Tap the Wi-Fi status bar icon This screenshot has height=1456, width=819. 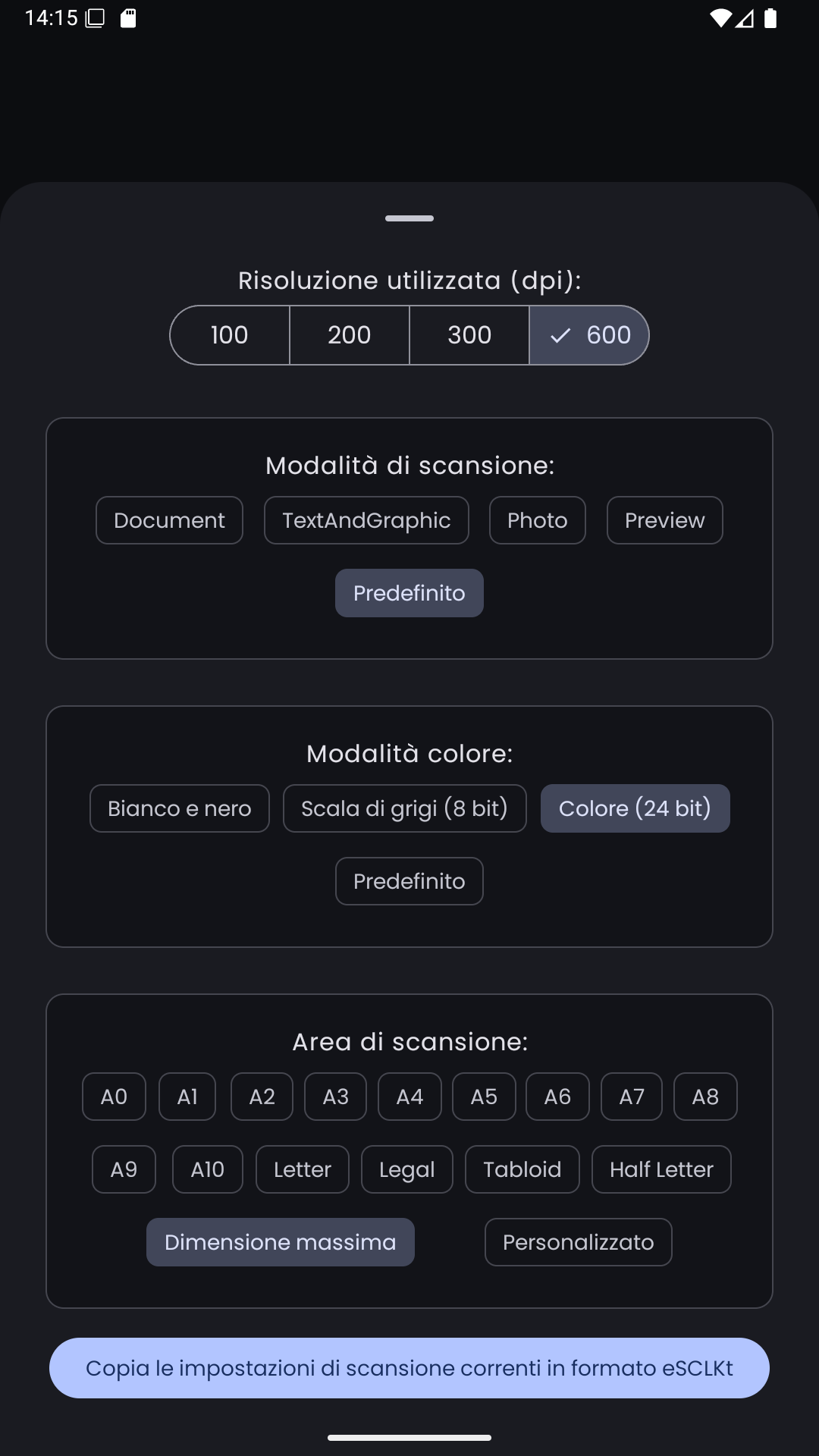click(720, 18)
